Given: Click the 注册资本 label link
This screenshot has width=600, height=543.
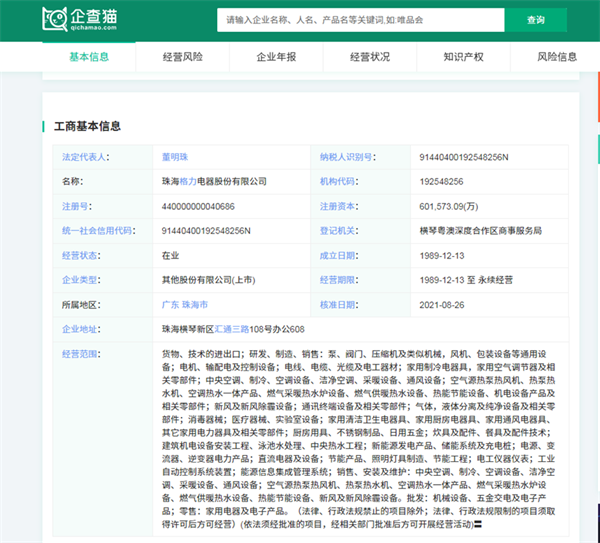Looking at the screenshot, I should [x=337, y=206].
